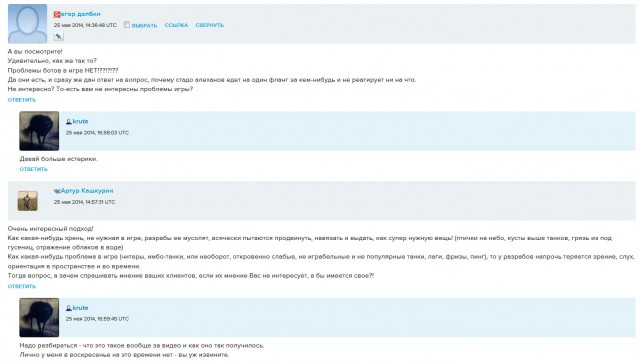The image size is (640, 362).
Task: Click the line 'Удивительно, как же так то?'
Action: tap(52, 61)
